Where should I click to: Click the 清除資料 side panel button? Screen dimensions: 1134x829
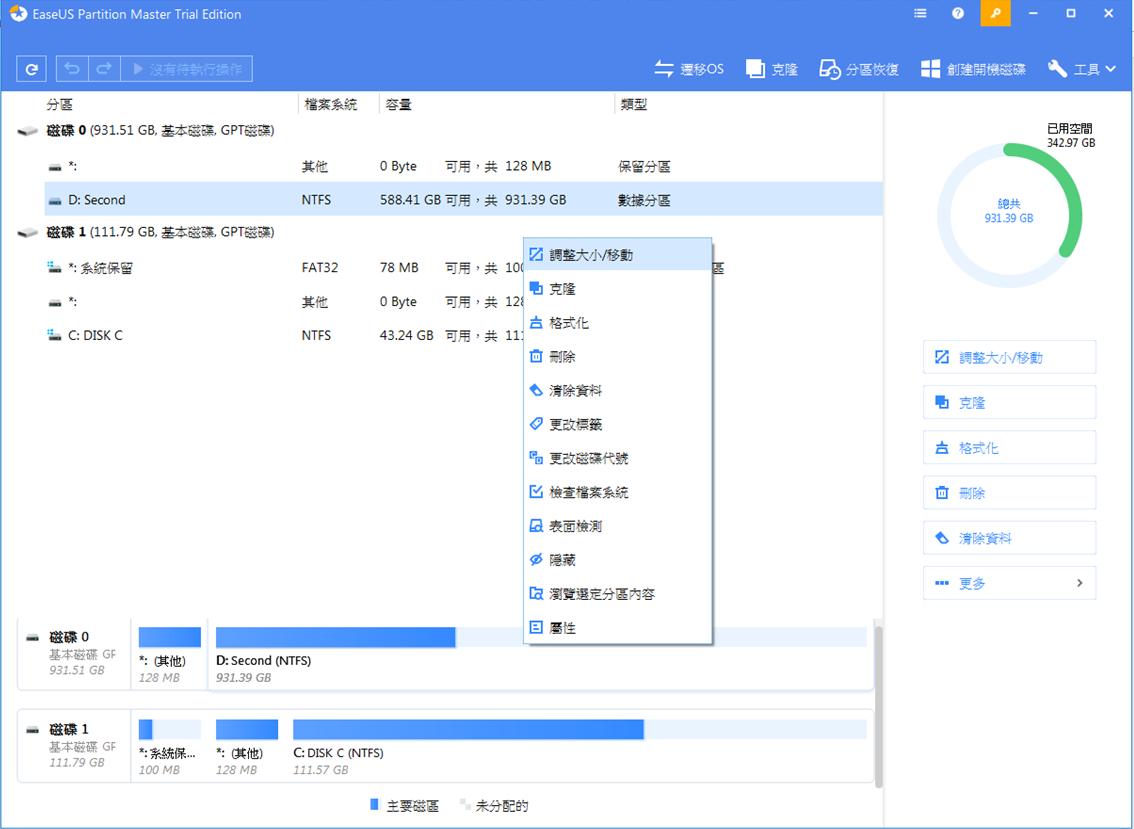pyautogui.click(x=1009, y=538)
